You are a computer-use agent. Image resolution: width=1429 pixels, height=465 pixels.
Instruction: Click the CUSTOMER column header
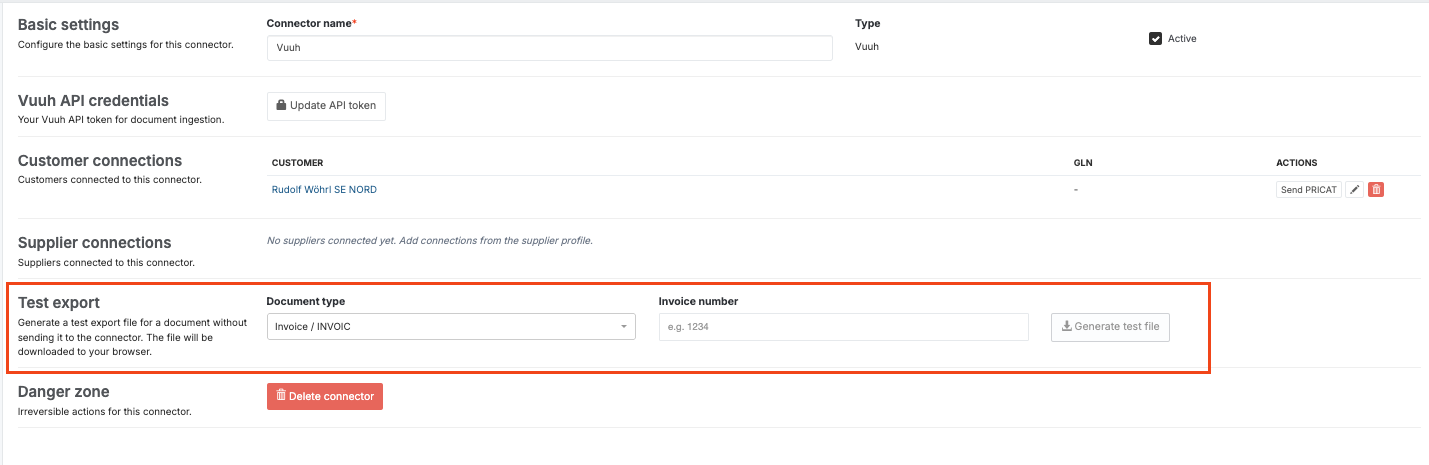click(x=297, y=163)
